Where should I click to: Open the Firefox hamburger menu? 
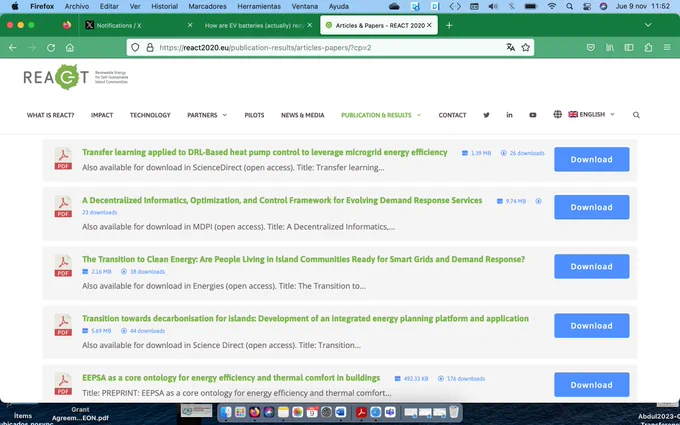coord(667,48)
